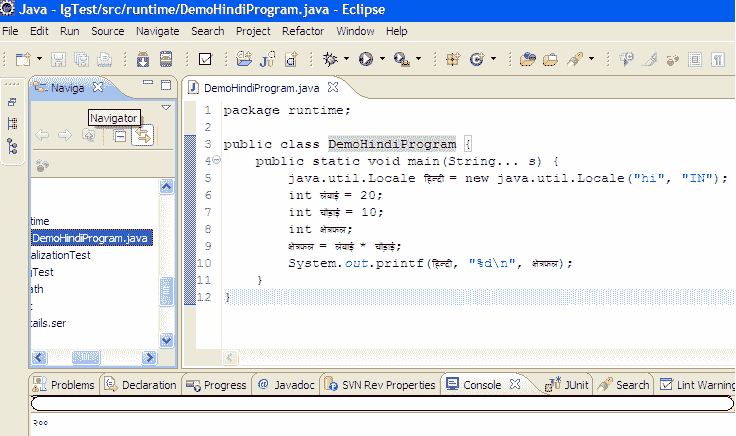
Task: Click the New class C icon with star
Action: coord(477,60)
